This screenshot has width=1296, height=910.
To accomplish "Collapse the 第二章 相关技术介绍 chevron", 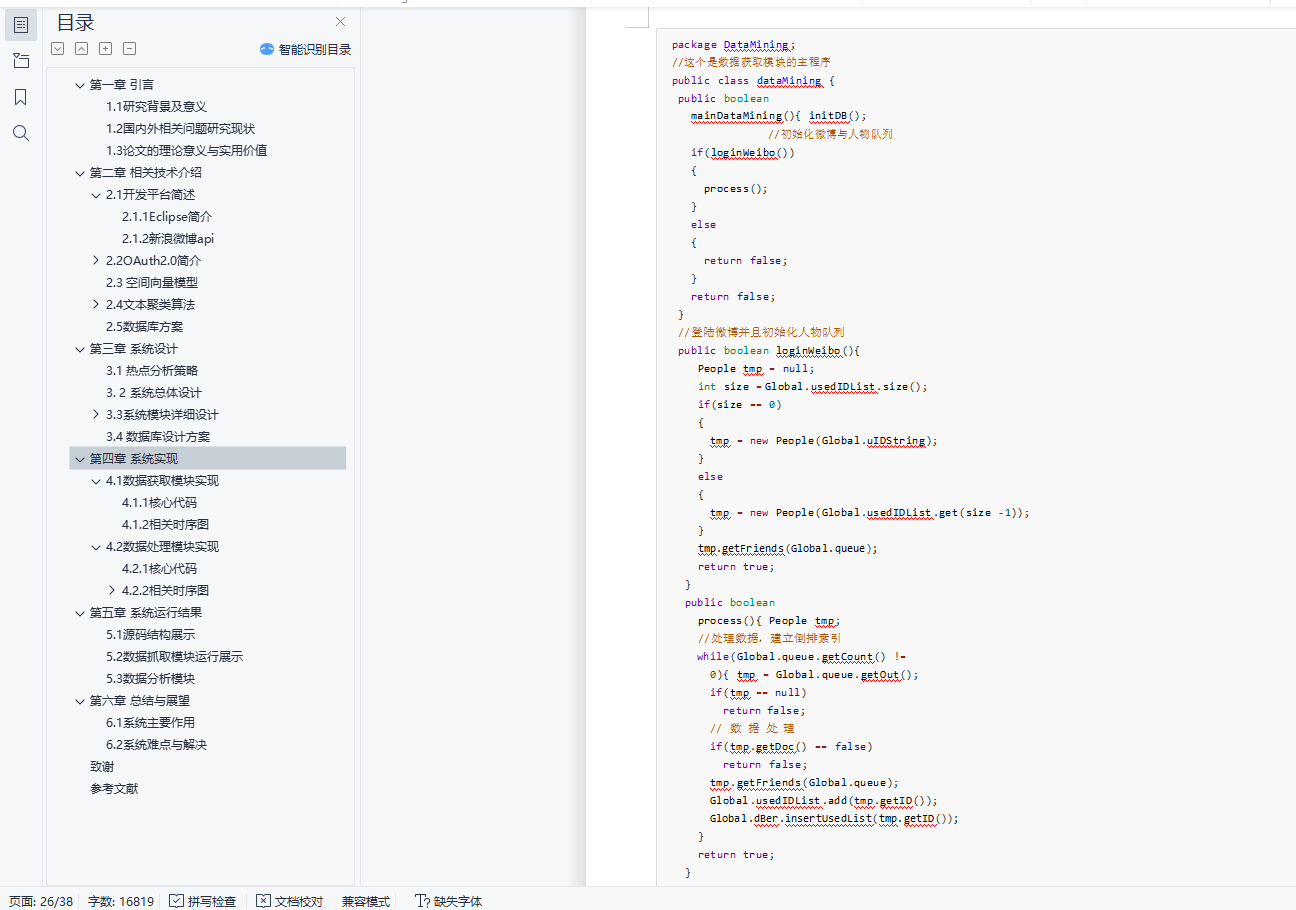I will [80, 173].
